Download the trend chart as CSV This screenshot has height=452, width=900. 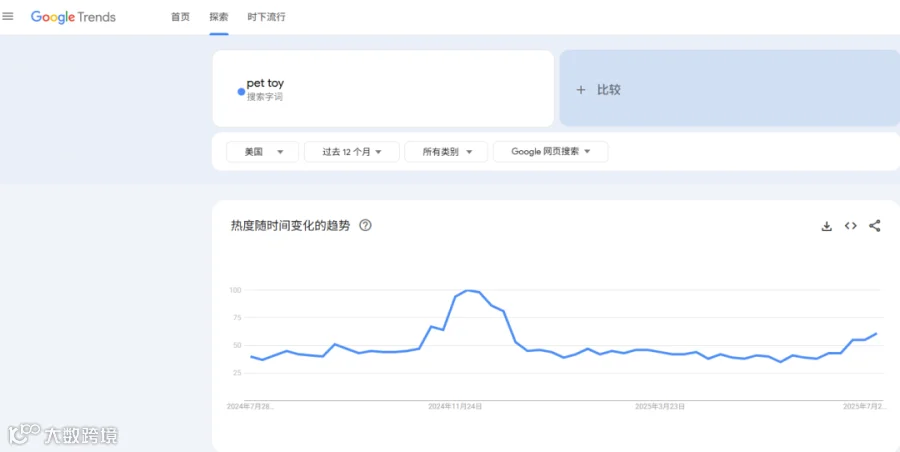point(827,226)
